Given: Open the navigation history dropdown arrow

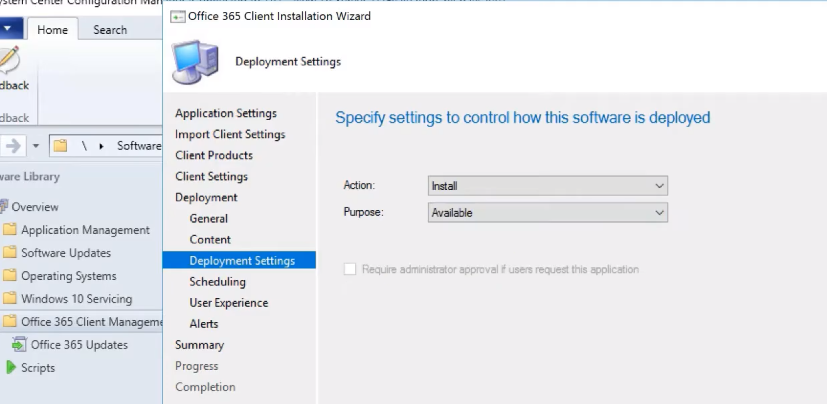Looking at the screenshot, I should (x=36, y=146).
